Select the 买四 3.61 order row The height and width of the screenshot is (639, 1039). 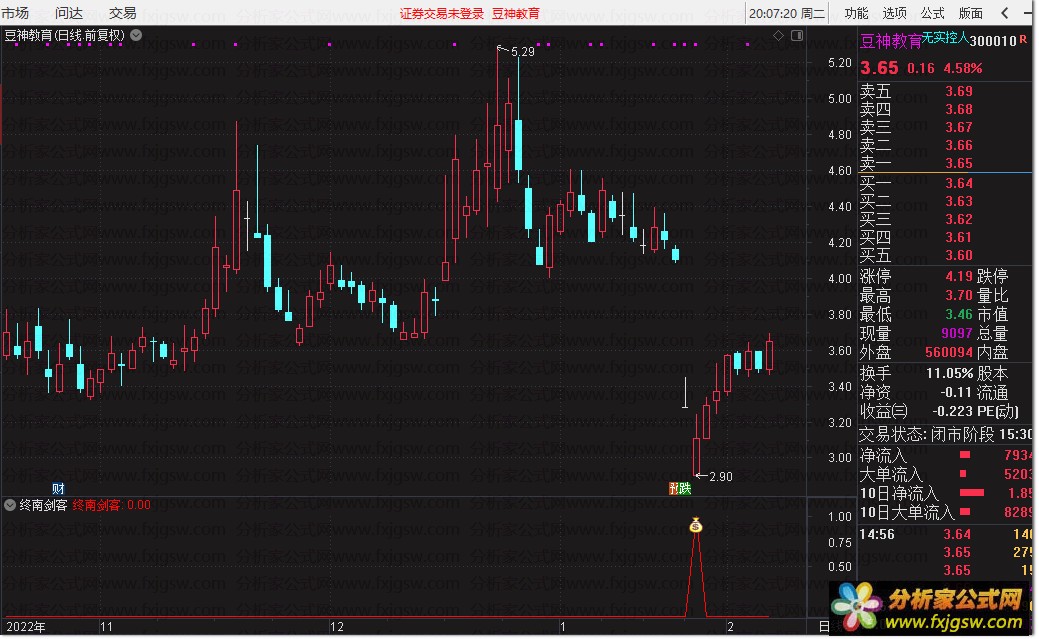tap(944, 237)
